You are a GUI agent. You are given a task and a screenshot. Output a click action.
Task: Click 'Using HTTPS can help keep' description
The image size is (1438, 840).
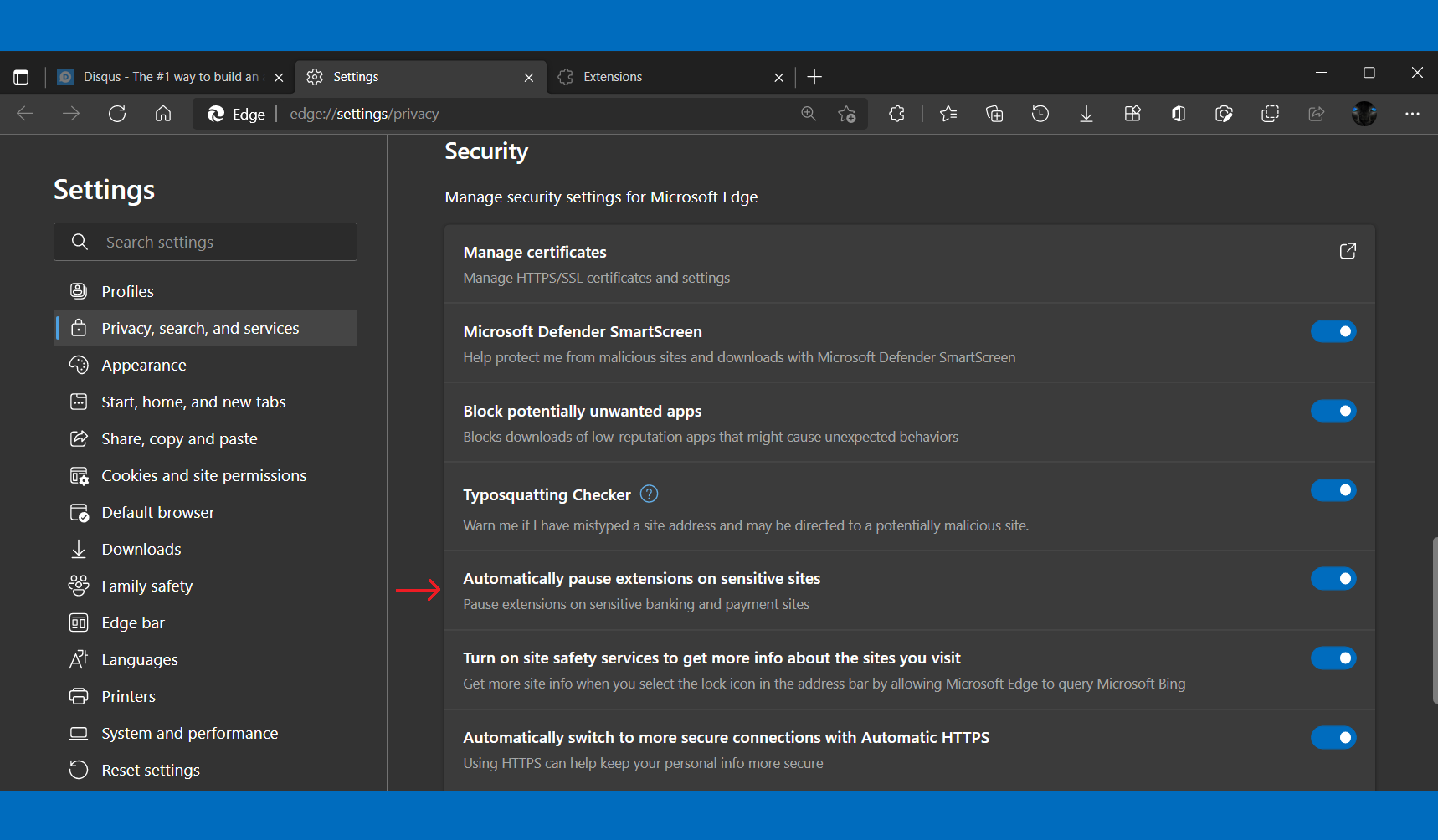coord(643,763)
